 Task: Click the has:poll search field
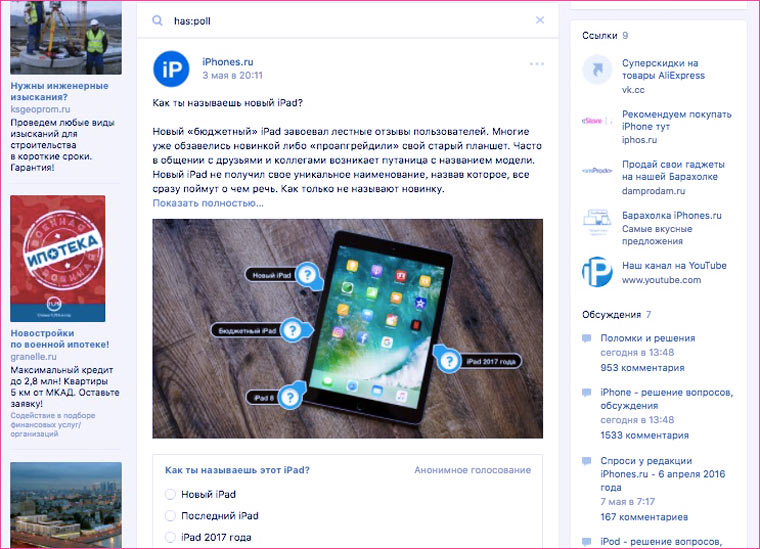pos(348,21)
